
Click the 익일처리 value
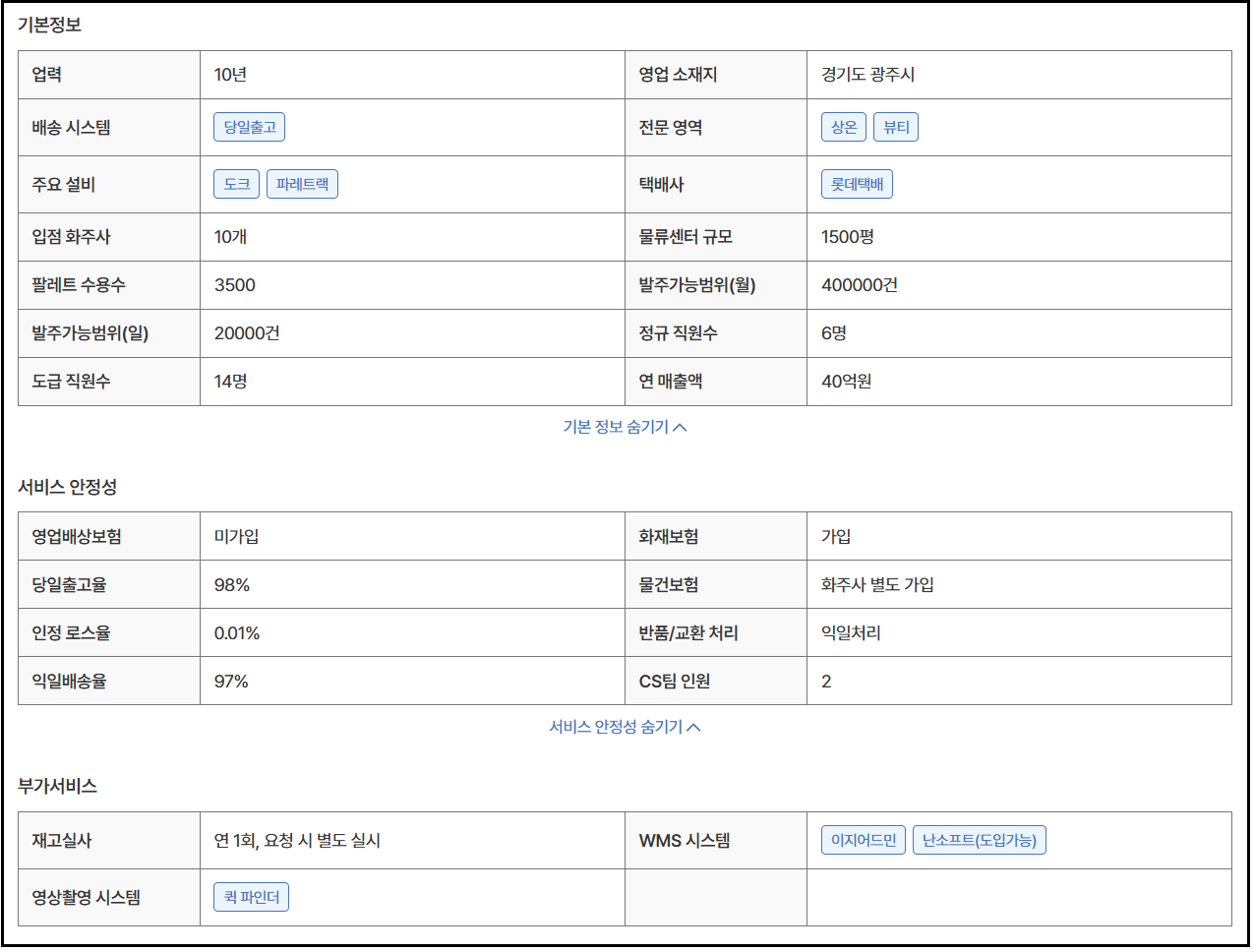pos(851,633)
